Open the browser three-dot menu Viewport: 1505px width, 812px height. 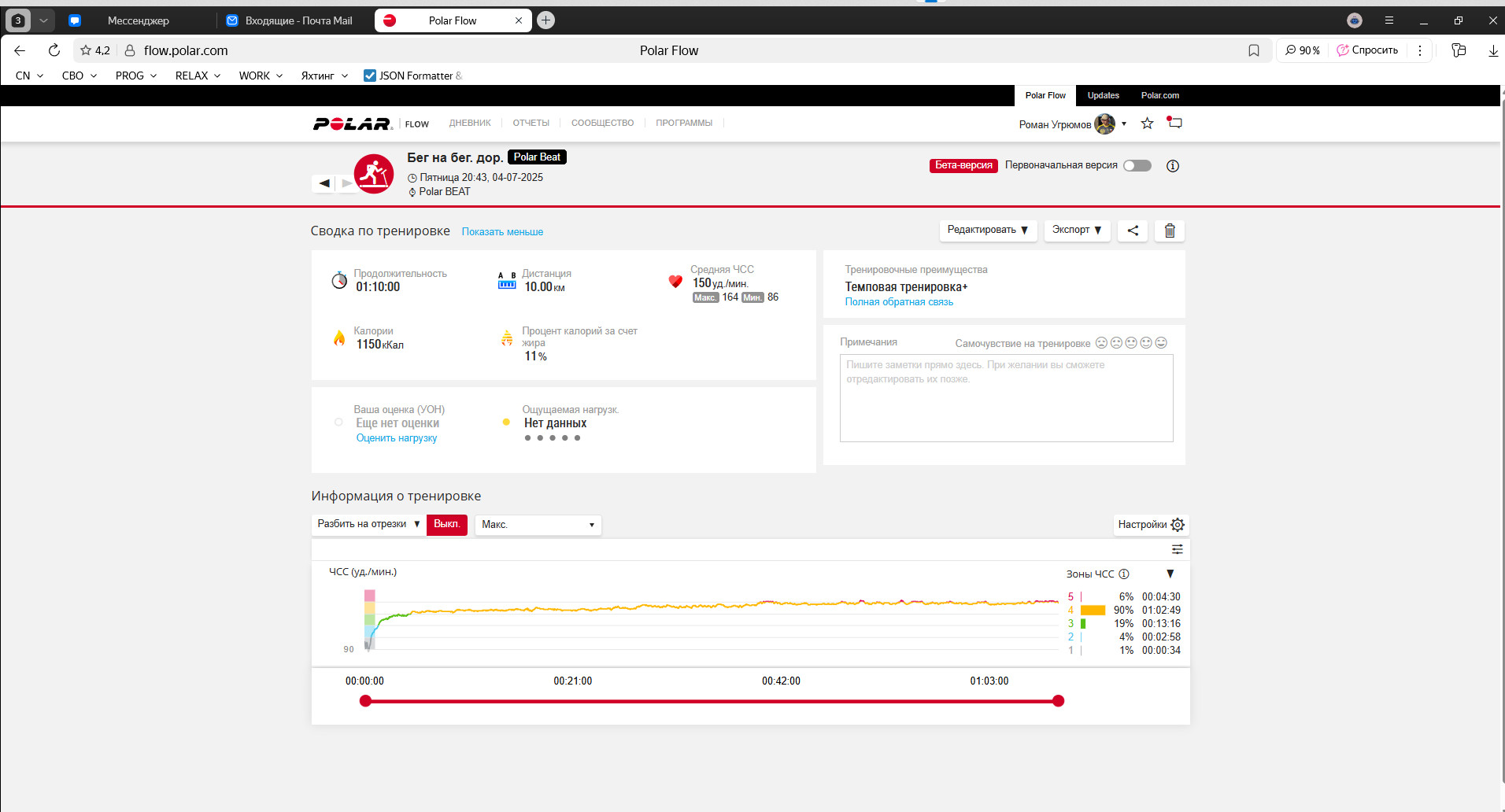click(1420, 50)
